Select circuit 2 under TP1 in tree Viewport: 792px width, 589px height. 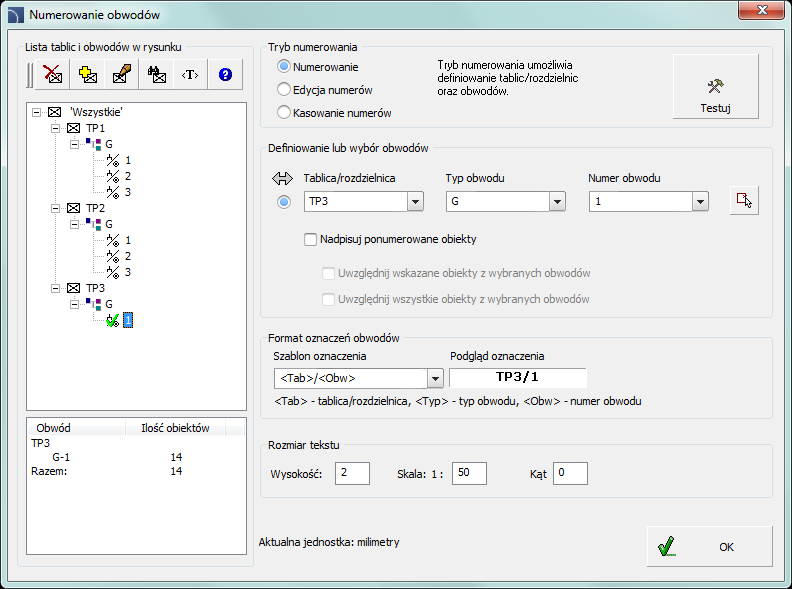tap(128, 176)
